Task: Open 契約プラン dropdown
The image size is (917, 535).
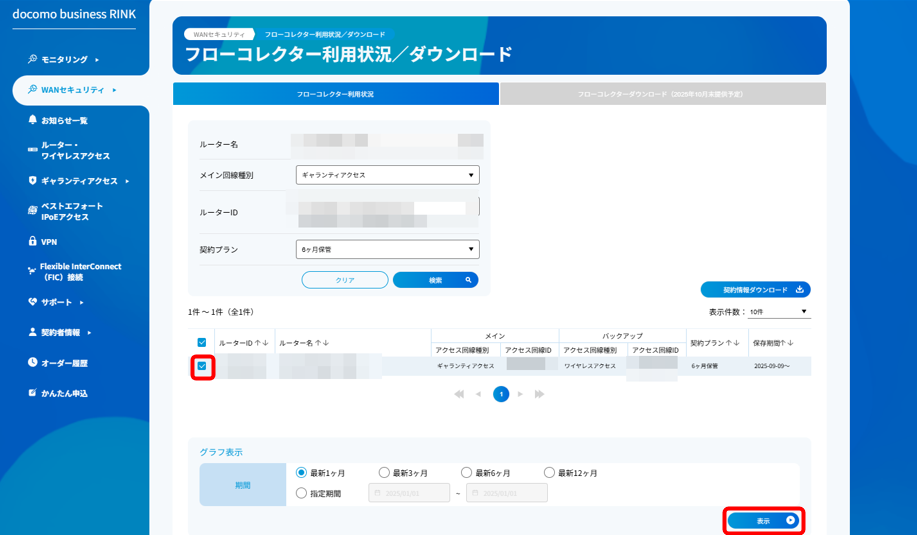Action: click(388, 249)
